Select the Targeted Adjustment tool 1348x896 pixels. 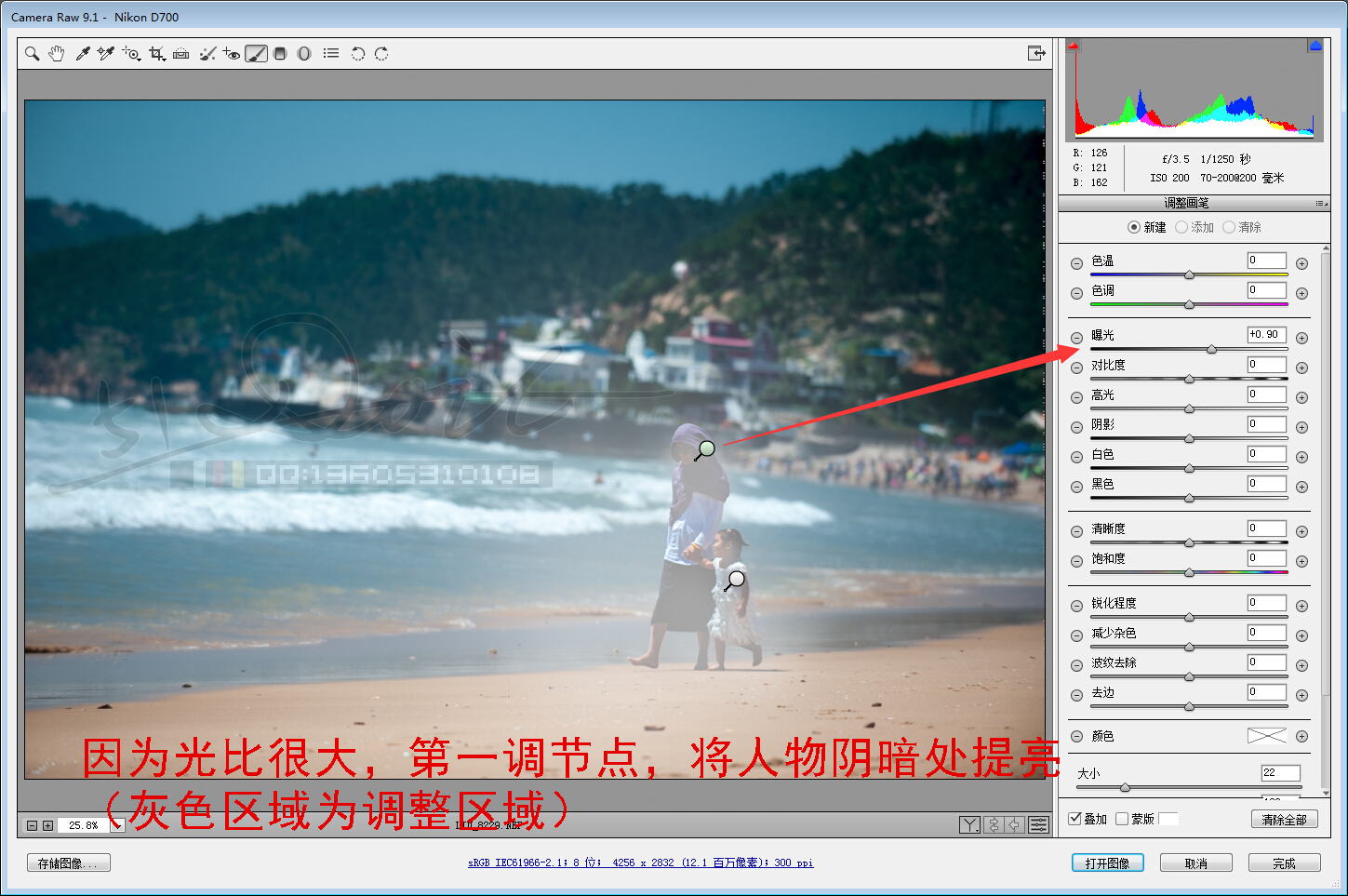[129, 54]
